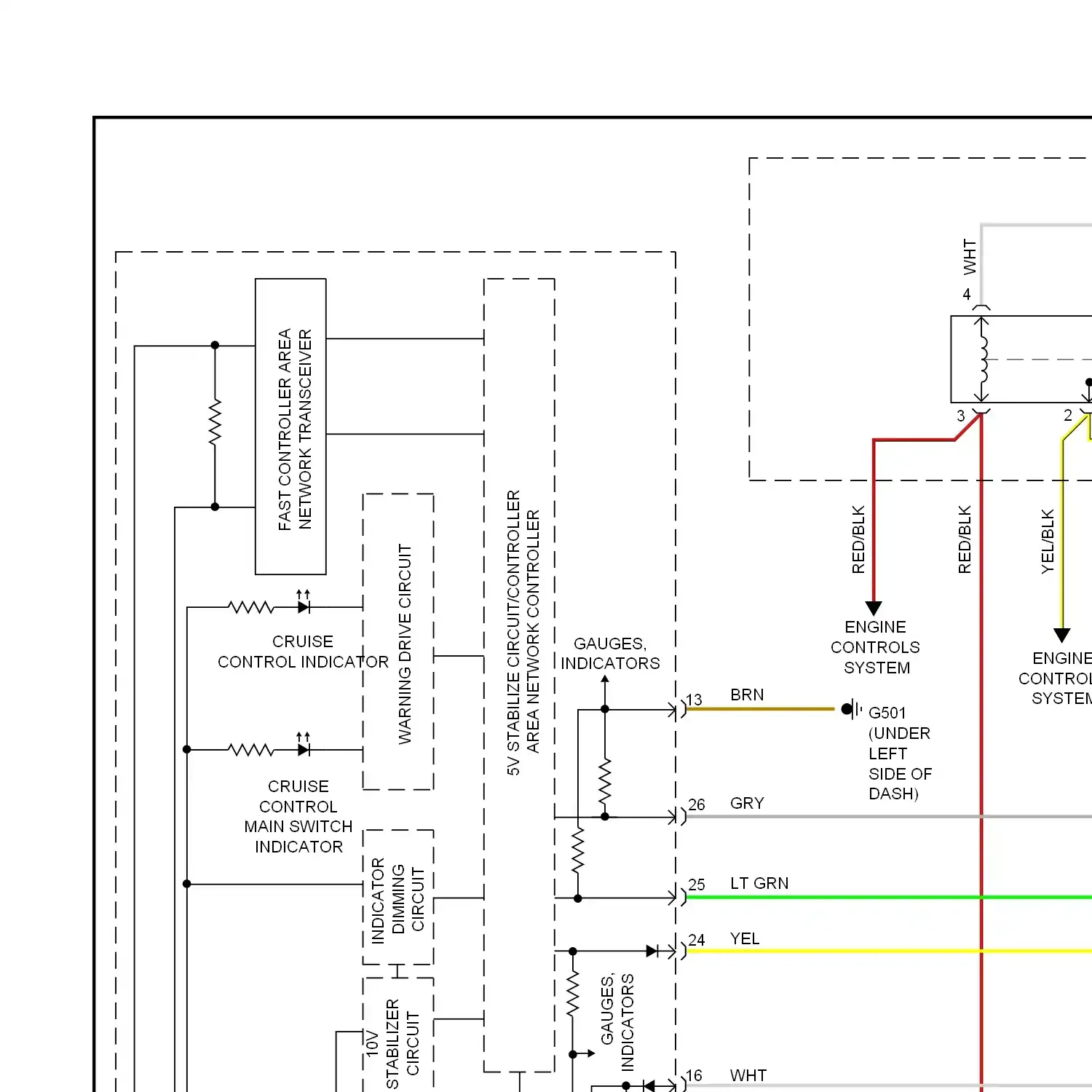This screenshot has width=1092, height=1092.
Task: Click the cruise control indicator LED symbol
Action: pos(304,606)
